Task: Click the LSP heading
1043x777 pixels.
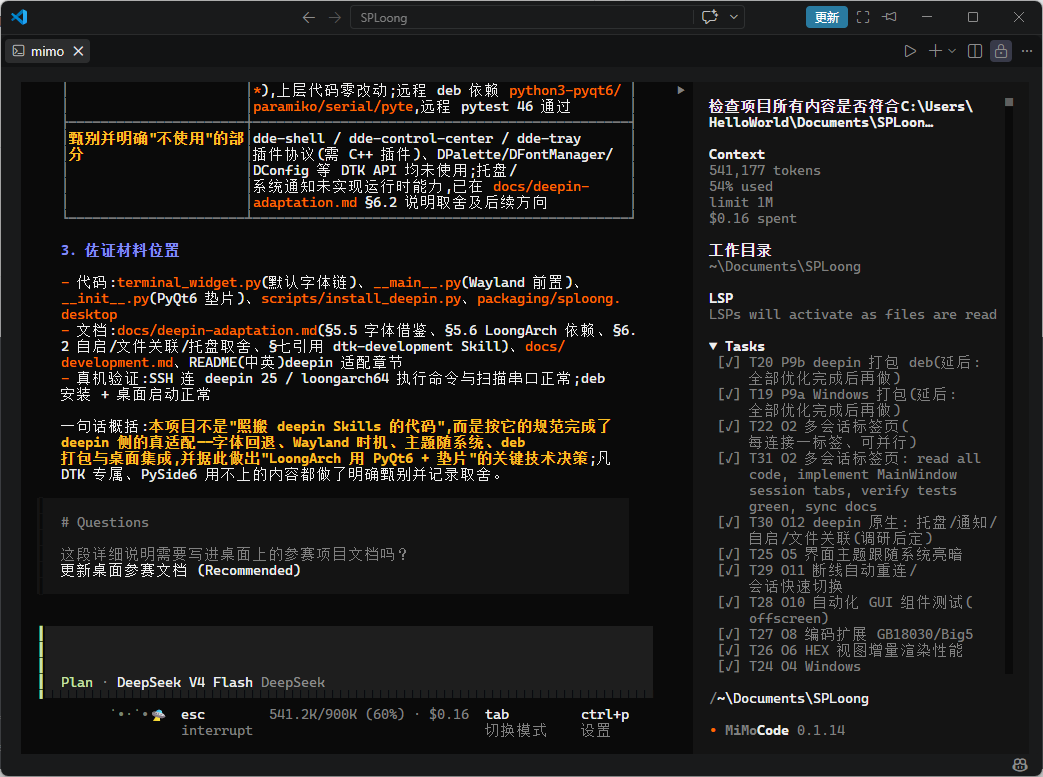Action: [x=720, y=298]
